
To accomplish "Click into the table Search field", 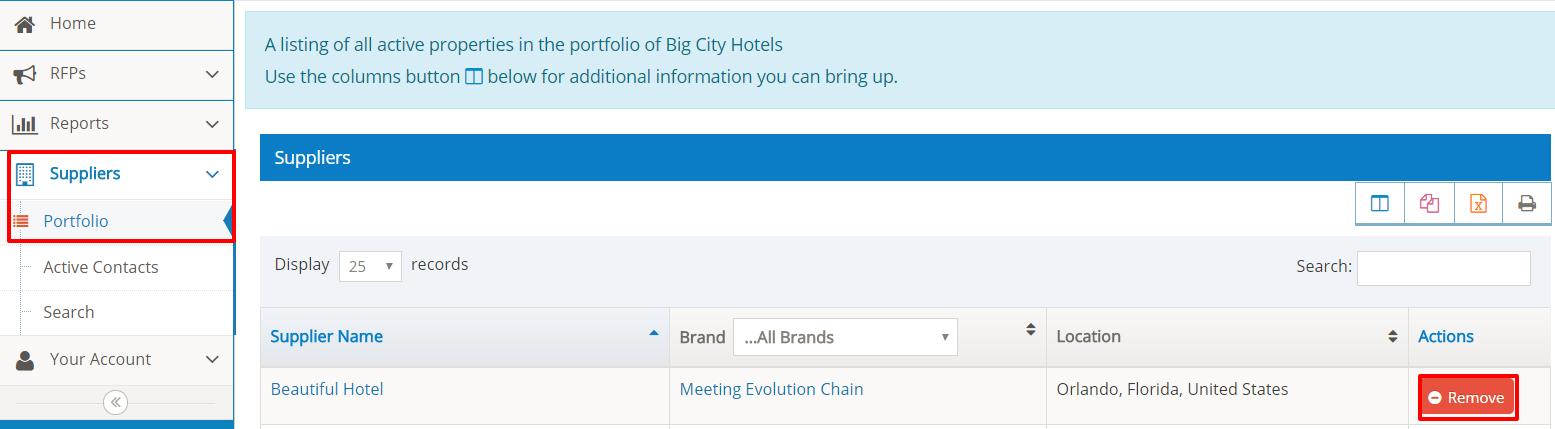I will (x=1443, y=267).
